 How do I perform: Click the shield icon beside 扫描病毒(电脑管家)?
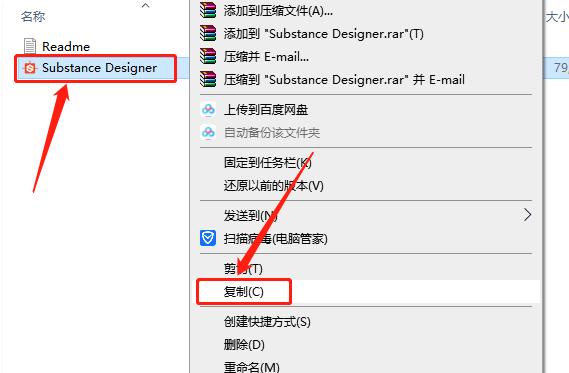(208, 238)
